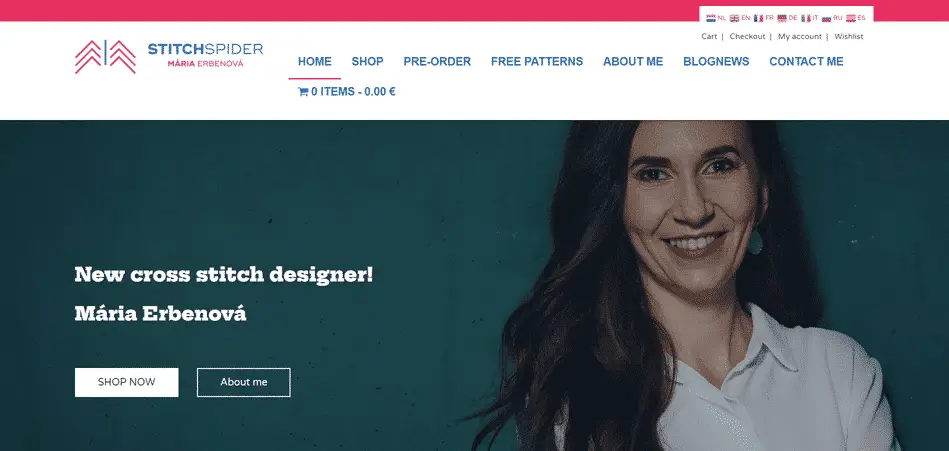Navigate to Blognews

point(716,62)
